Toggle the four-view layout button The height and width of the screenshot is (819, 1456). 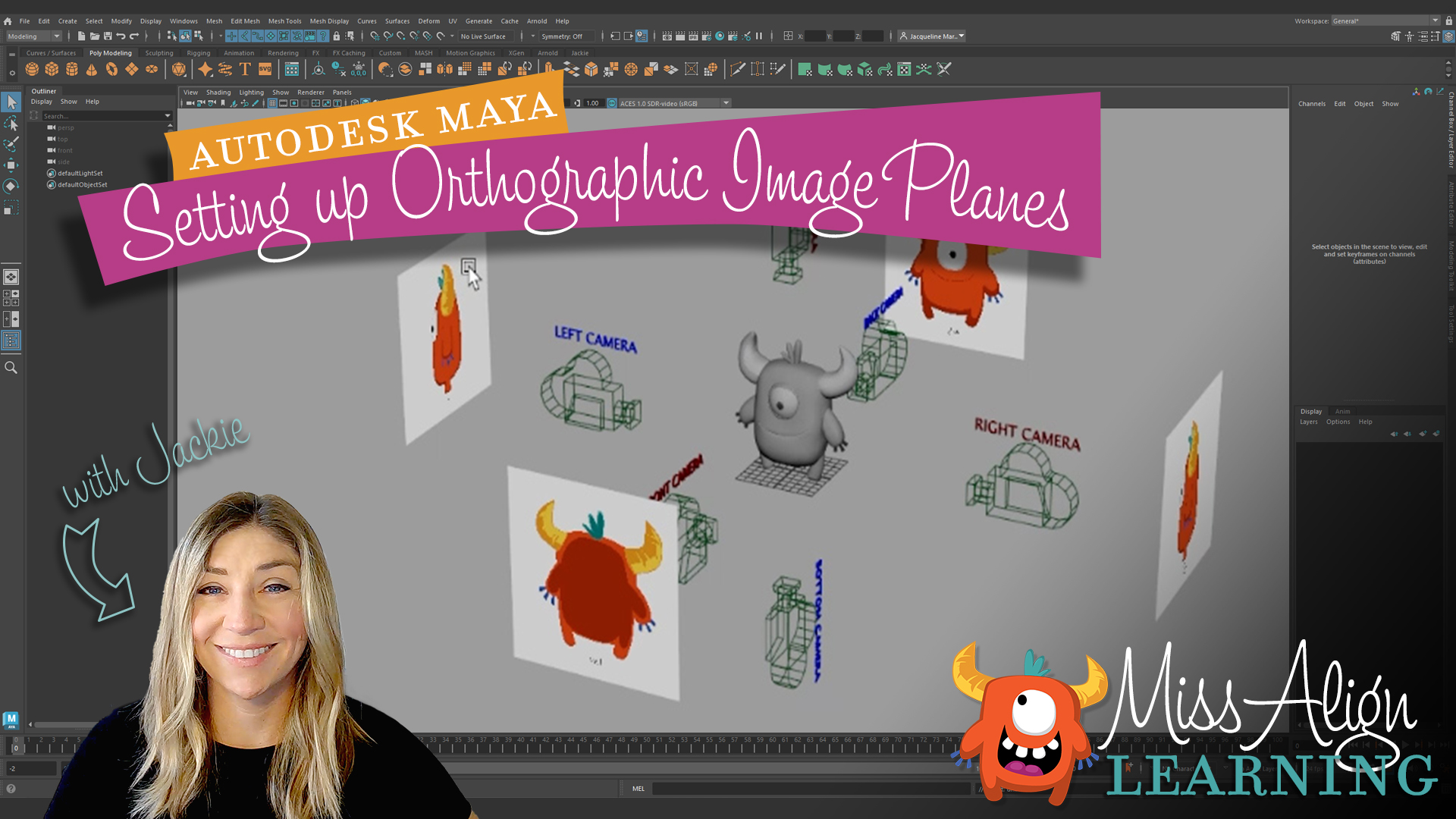tap(11, 298)
